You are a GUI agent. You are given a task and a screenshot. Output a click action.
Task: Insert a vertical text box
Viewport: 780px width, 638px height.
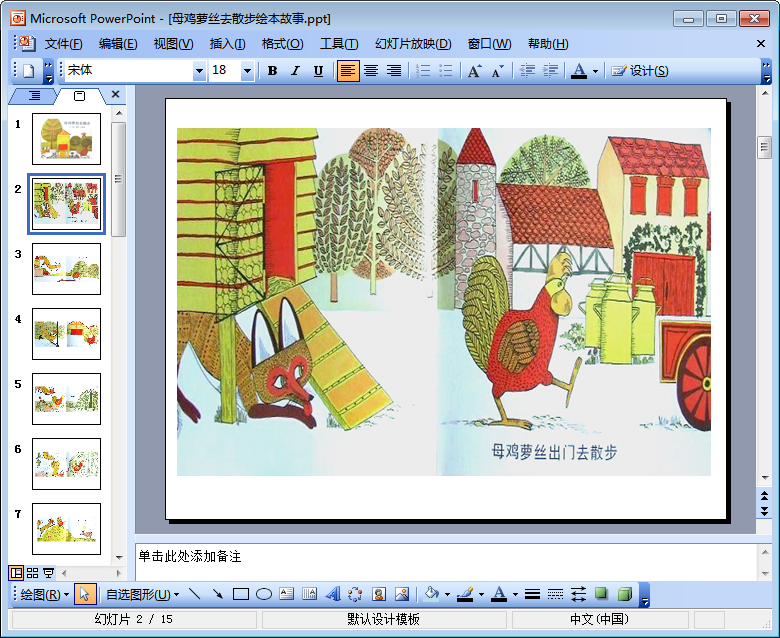[x=309, y=594]
